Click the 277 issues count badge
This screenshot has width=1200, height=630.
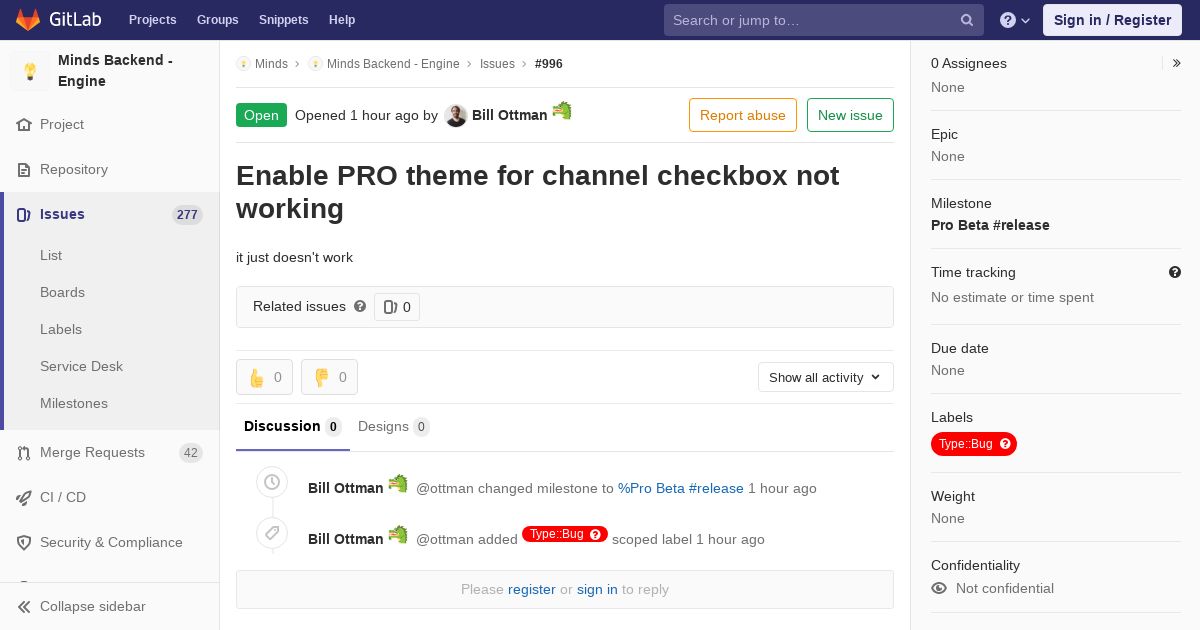(x=187, y=215)
